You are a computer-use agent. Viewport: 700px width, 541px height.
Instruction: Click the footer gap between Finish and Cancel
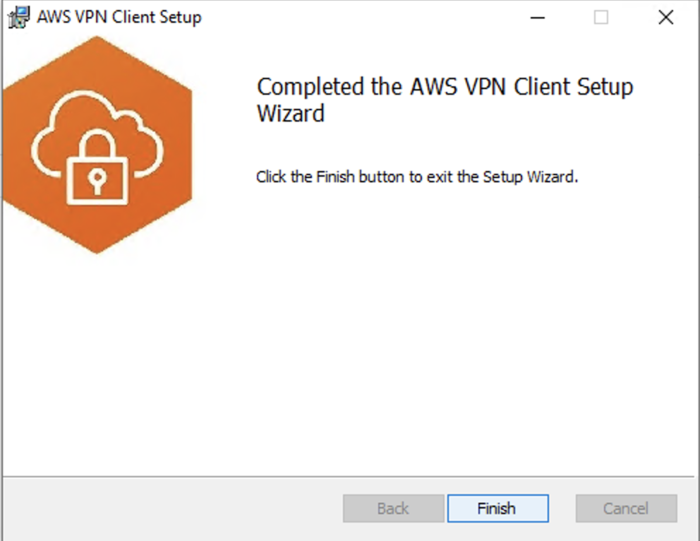pos(562,508)
